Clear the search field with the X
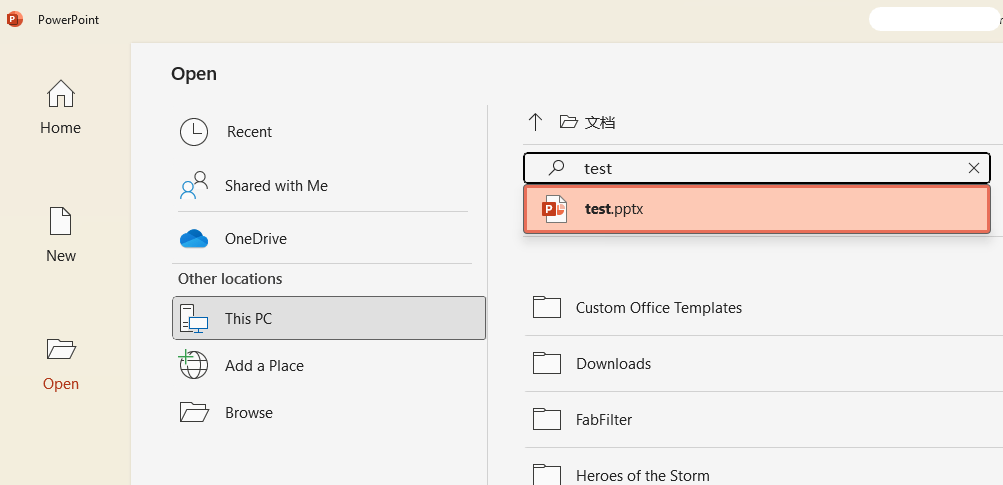Screen dimensions: 1003x485 (974, 168)
